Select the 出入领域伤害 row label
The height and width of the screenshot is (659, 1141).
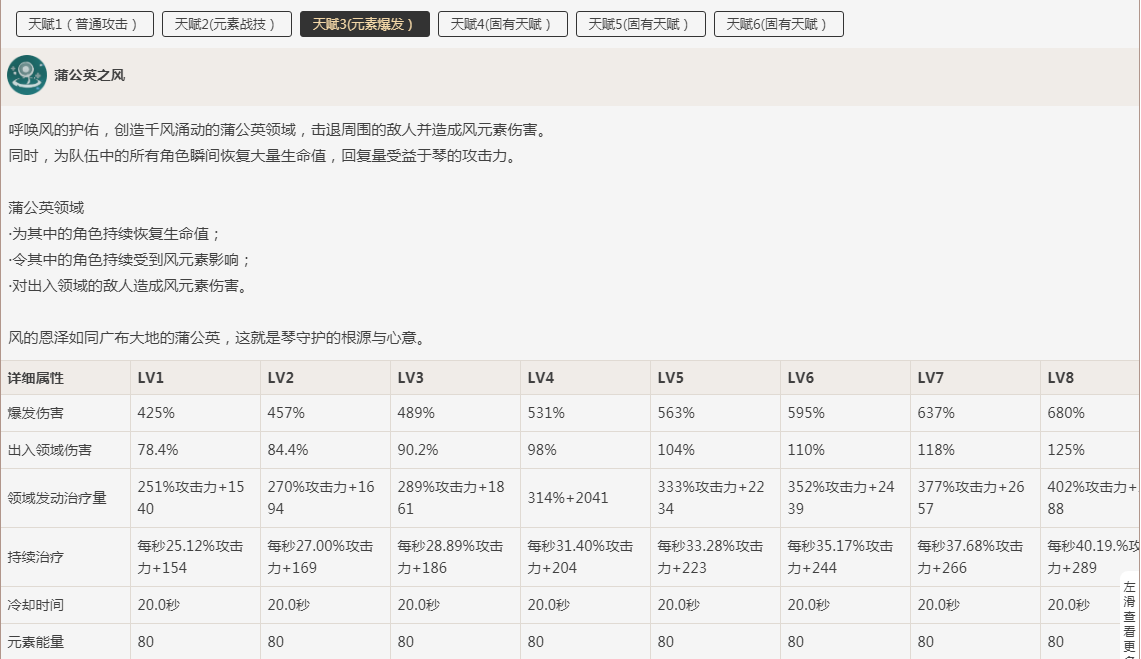click(x=50, y=450)
